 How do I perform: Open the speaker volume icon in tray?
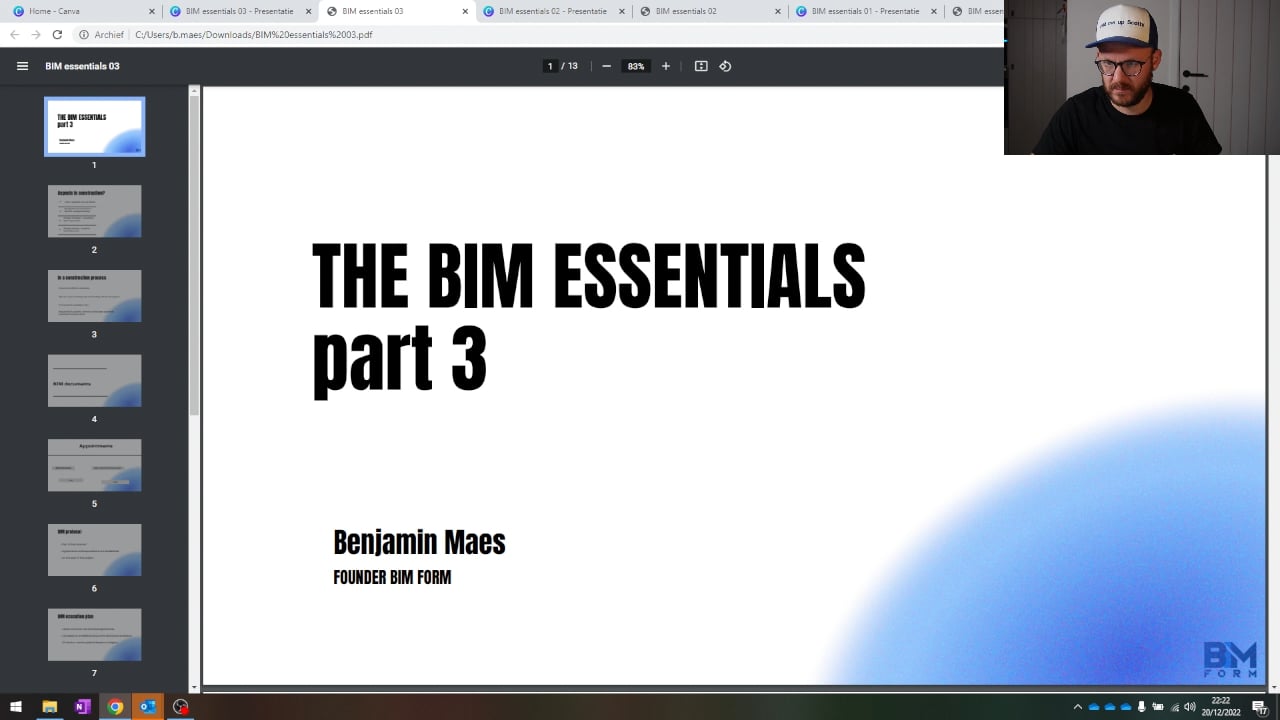pos(1190,706)
